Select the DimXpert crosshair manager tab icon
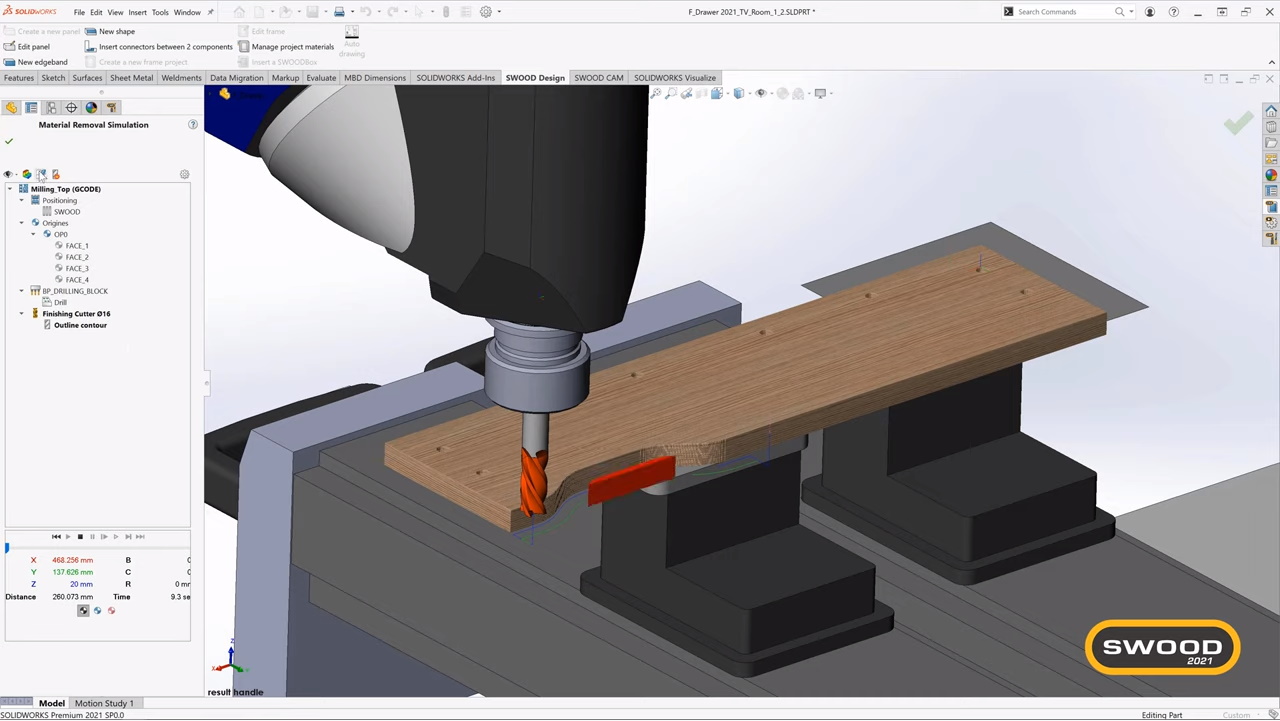1280x721 pixels. (71, 108)
